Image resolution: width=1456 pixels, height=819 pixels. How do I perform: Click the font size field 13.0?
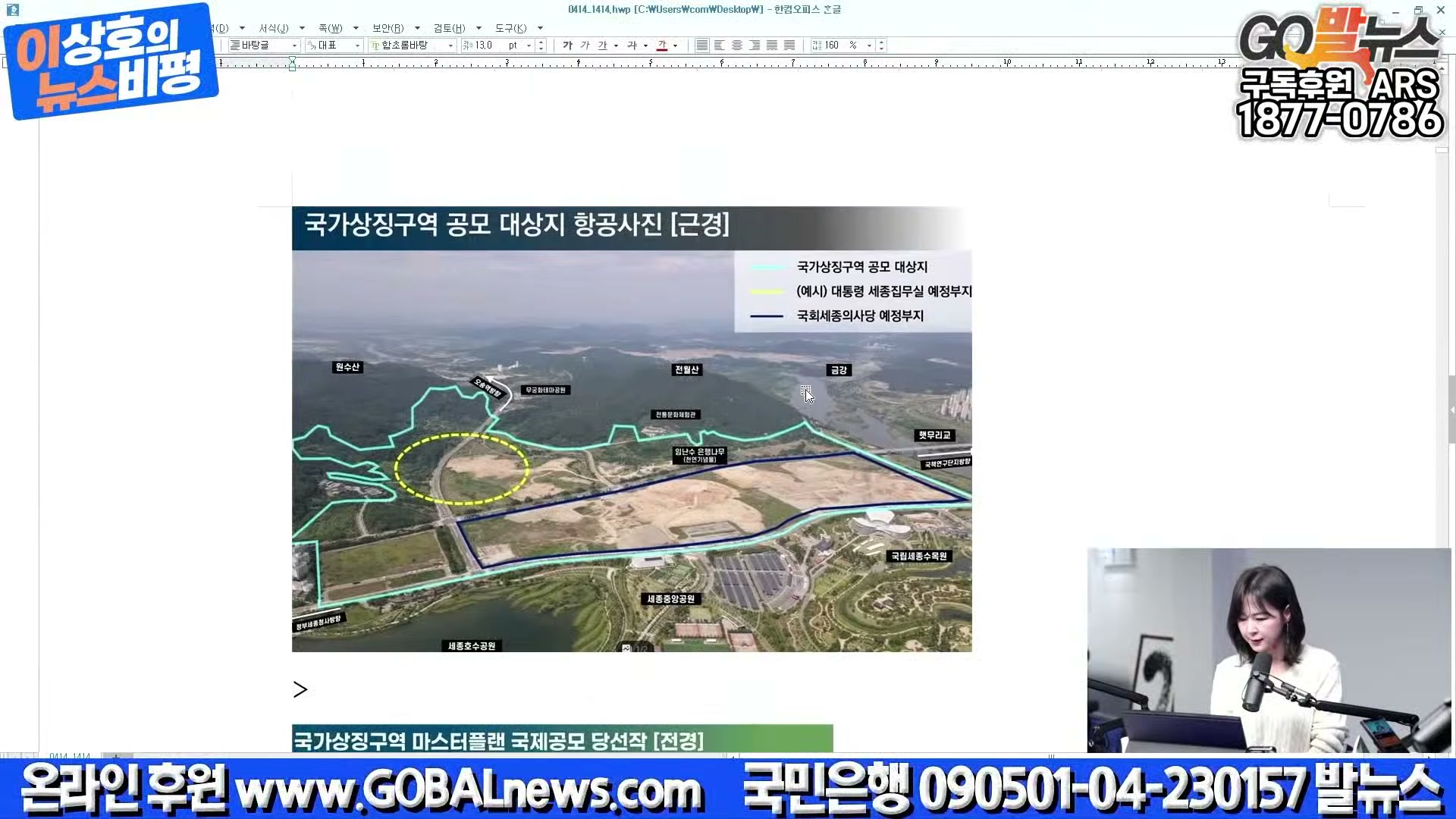(x=485, y=45)
